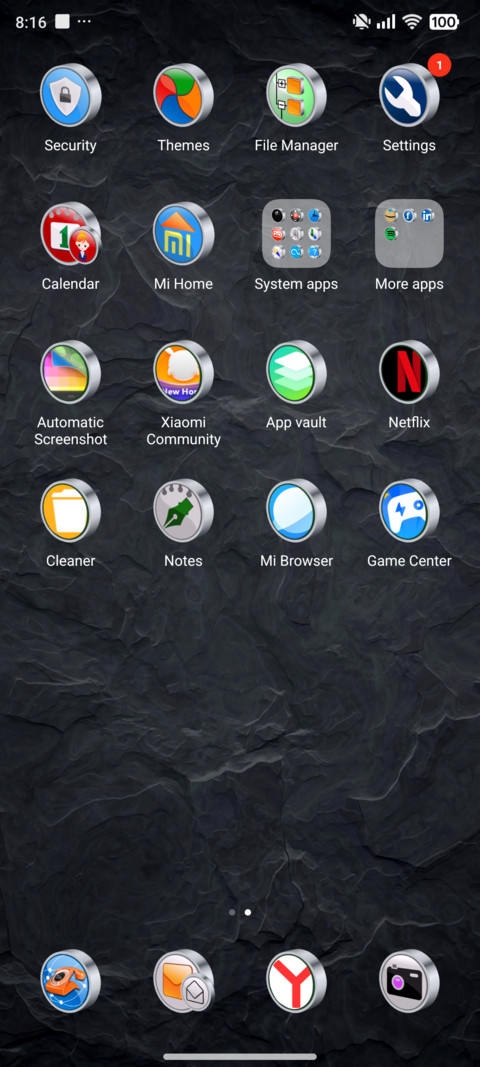The height and width of the screenshot is (1067, 480).
Task: Tap the 8:16 clock in status bar
Action: coord(31,22)
